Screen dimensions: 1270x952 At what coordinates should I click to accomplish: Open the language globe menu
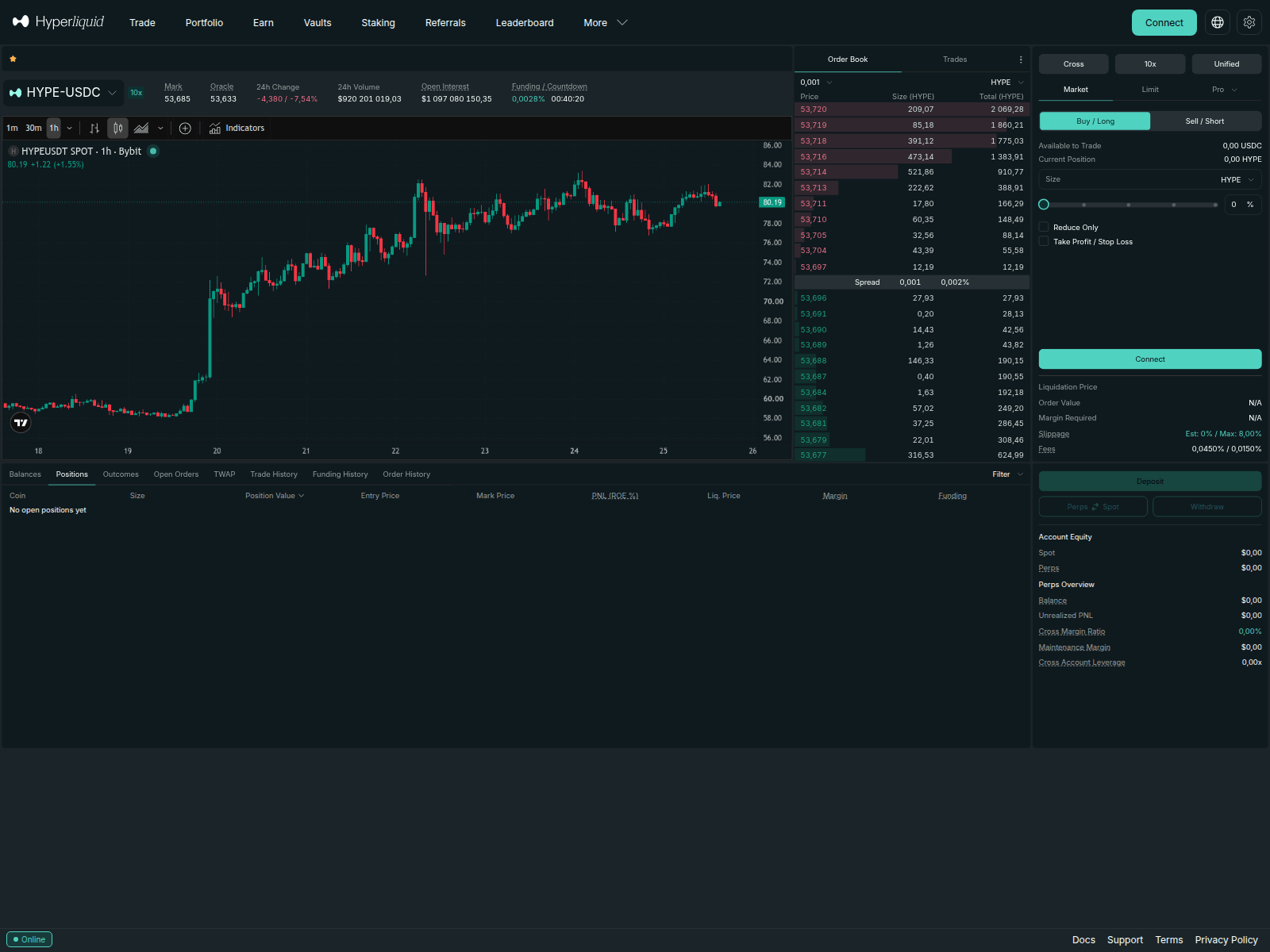click(x=1218, y=22)
